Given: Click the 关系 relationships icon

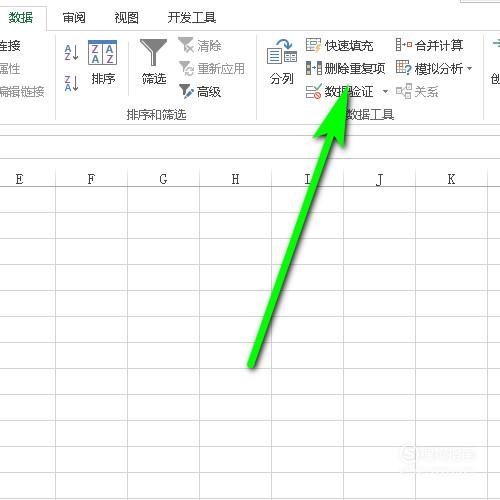Looking at the screenshot, I should 404,91.
